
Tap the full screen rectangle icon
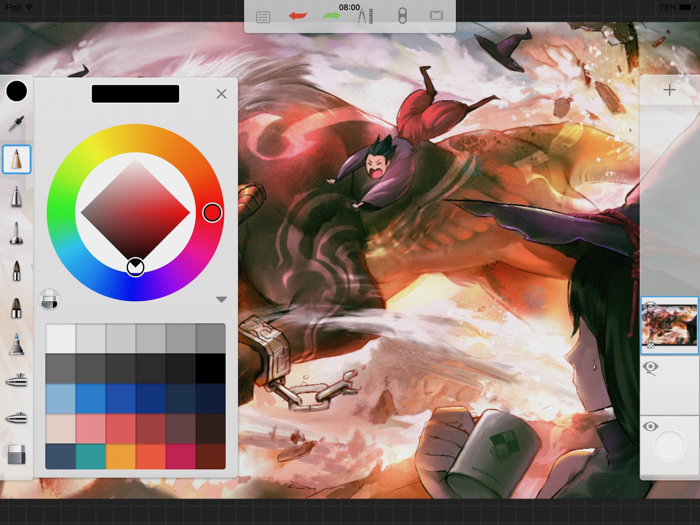point(436,16)
